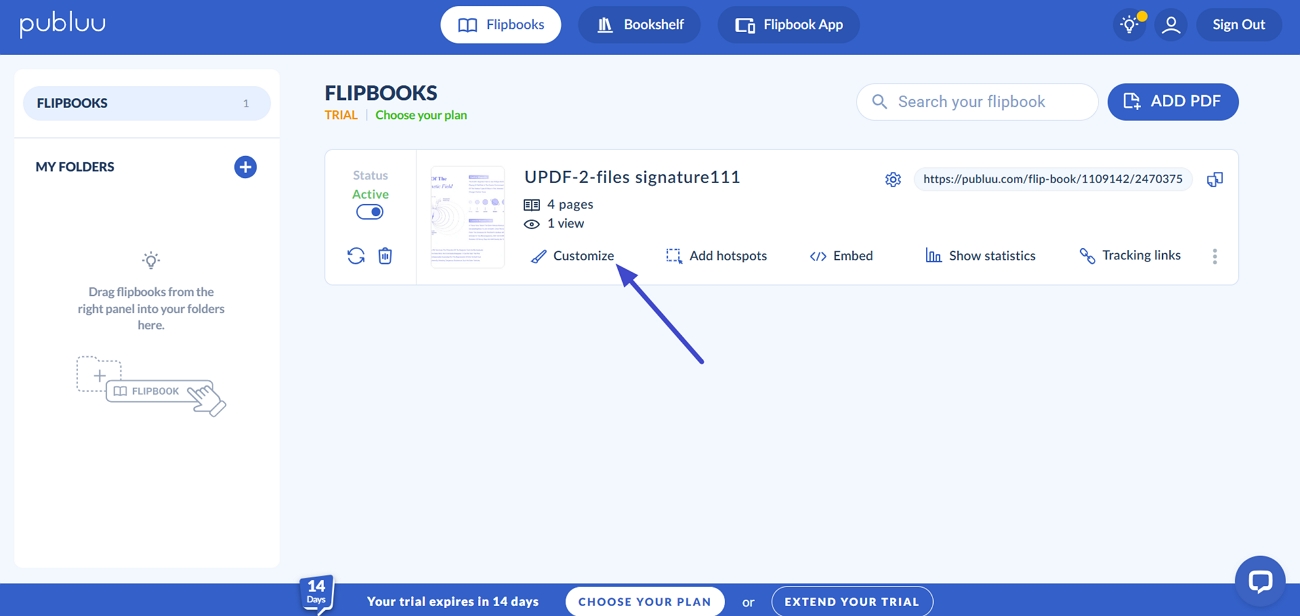Open the Embed option
The height and width of the screenshot is (616, 1300).
(x=842, y=256)
